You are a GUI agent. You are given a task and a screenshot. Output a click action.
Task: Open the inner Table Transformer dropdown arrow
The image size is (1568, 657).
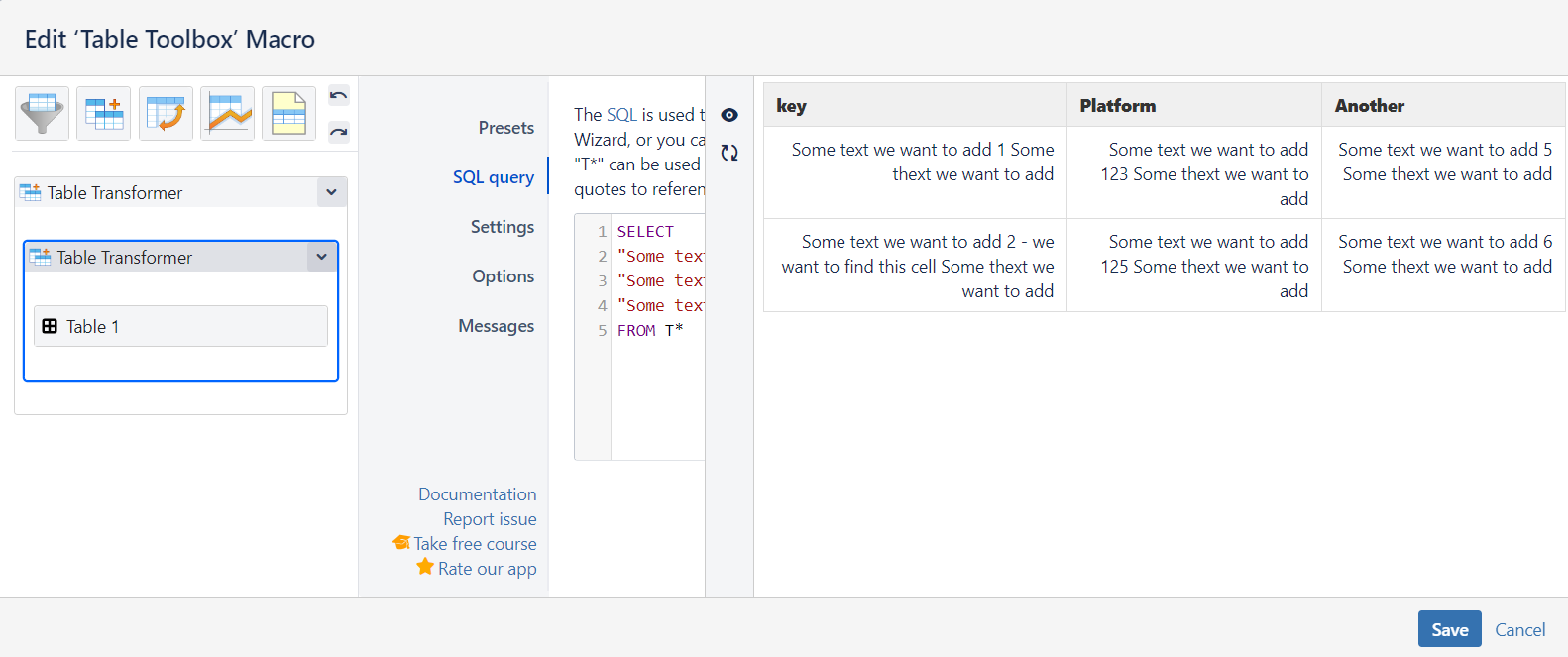pos(321,257)
